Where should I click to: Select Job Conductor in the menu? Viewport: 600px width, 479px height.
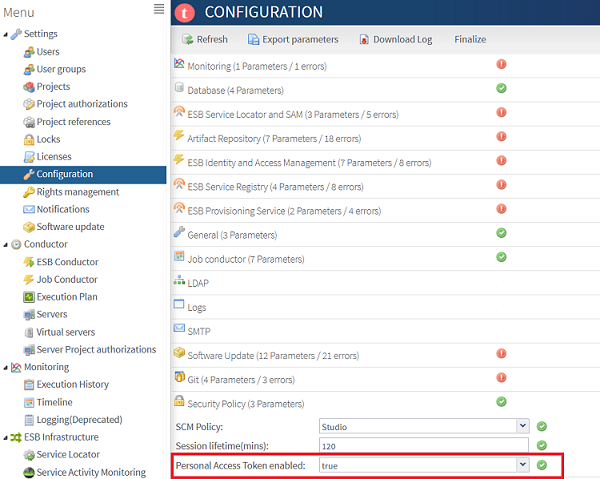[x=67, y=280]
